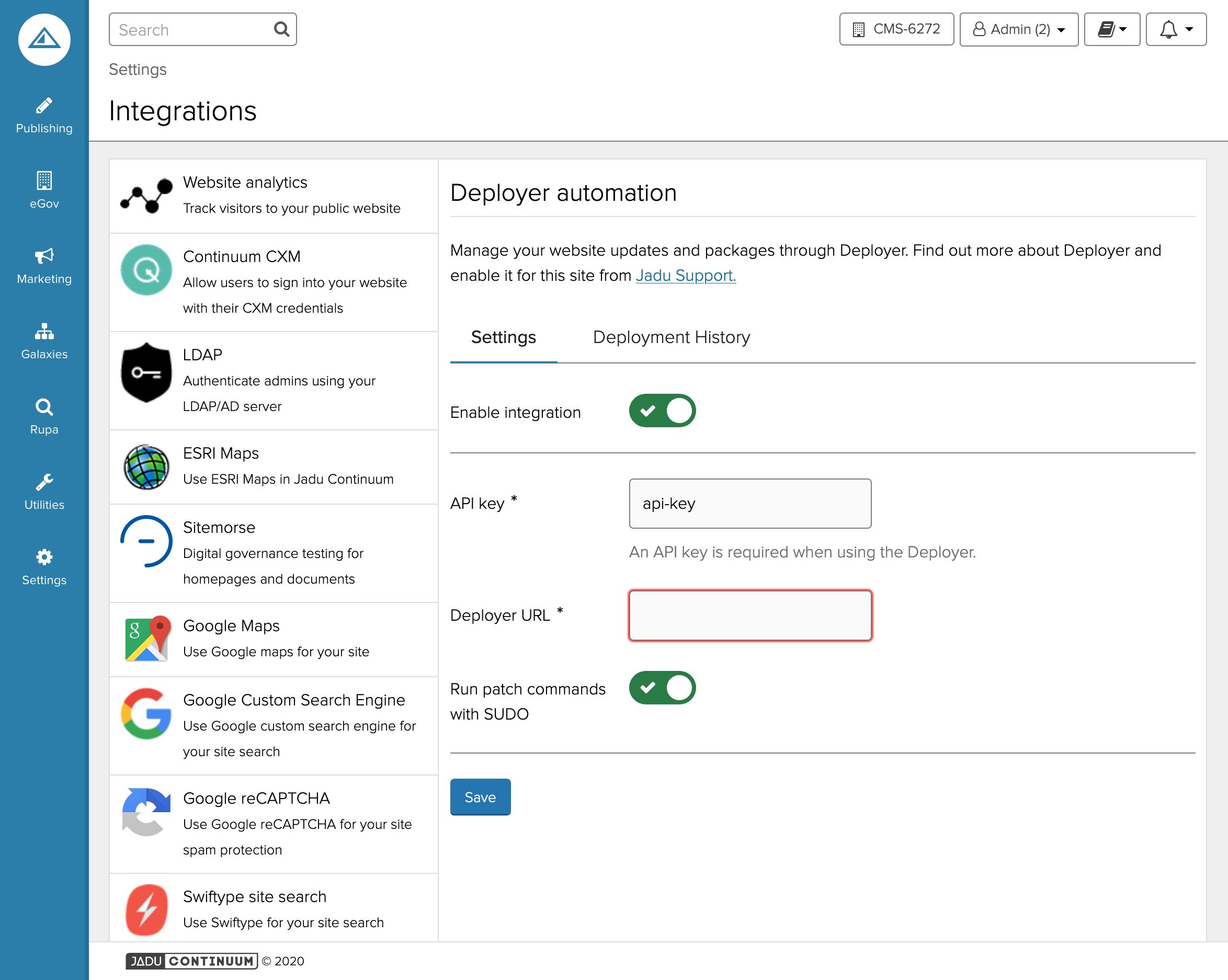1228x980 pixels.
Task: Open the Marketing megaphone icon
Action: tap(44, 256)
